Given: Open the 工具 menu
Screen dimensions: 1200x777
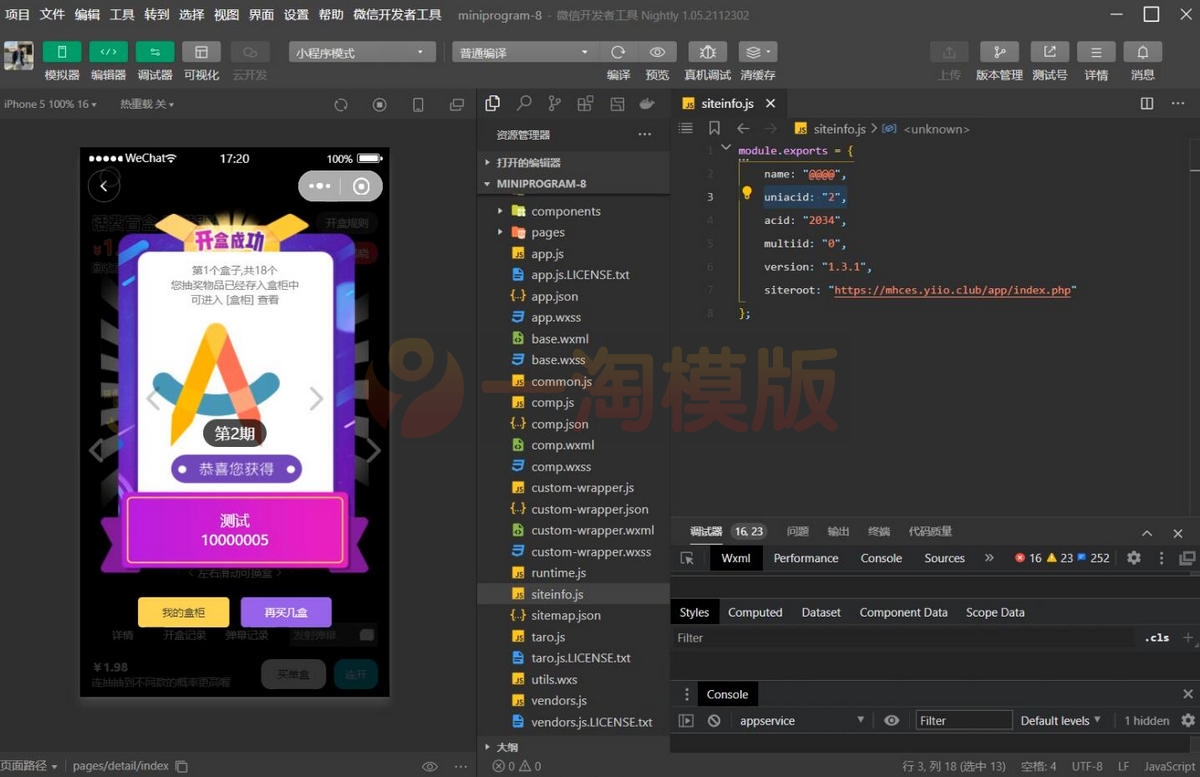Looking at the screenshot, I should pos(120,14).
